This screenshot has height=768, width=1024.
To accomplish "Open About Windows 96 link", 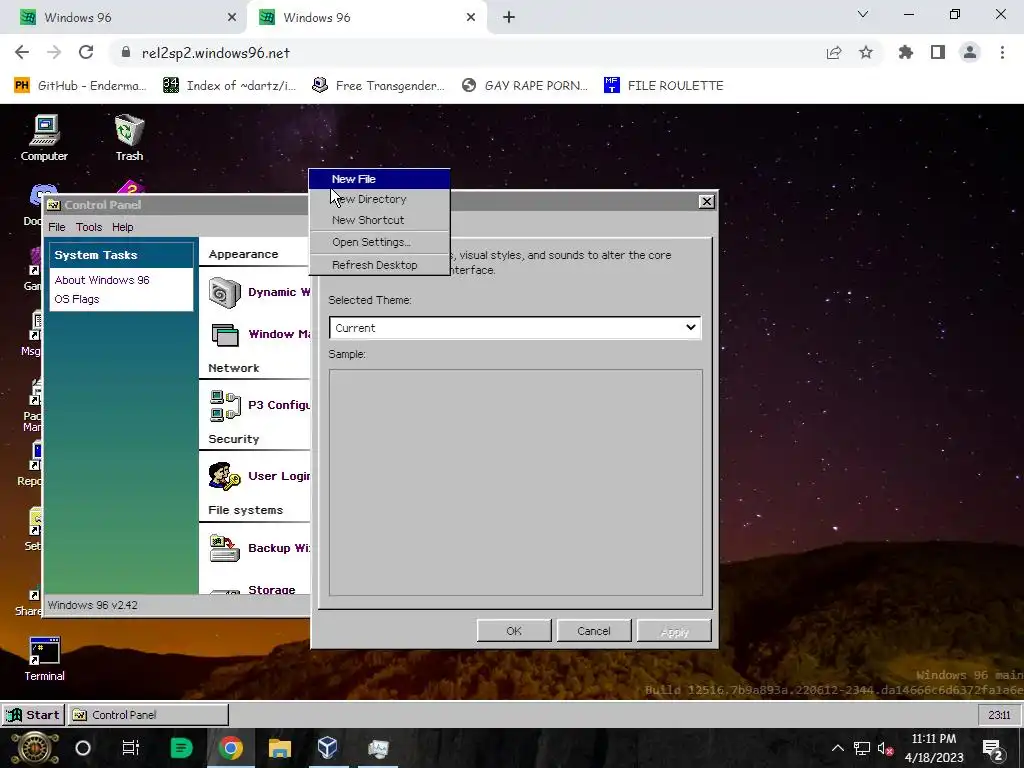I will (x=102, y=280).
